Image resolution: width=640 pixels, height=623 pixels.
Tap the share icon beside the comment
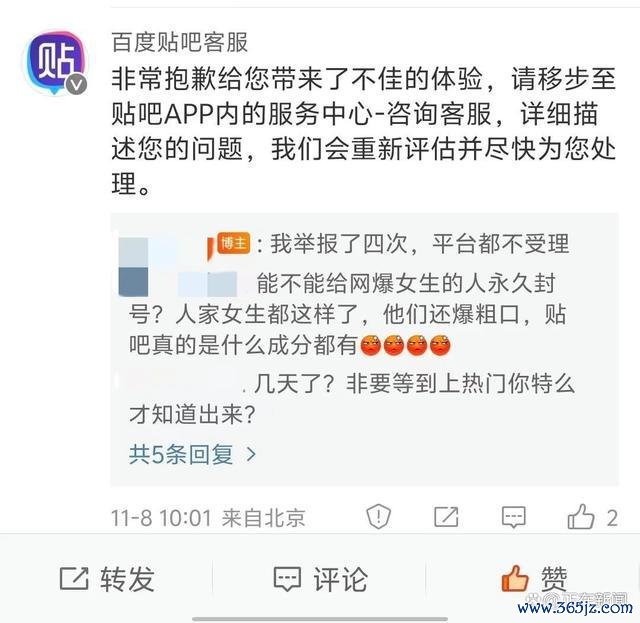(x=446, y=517)
